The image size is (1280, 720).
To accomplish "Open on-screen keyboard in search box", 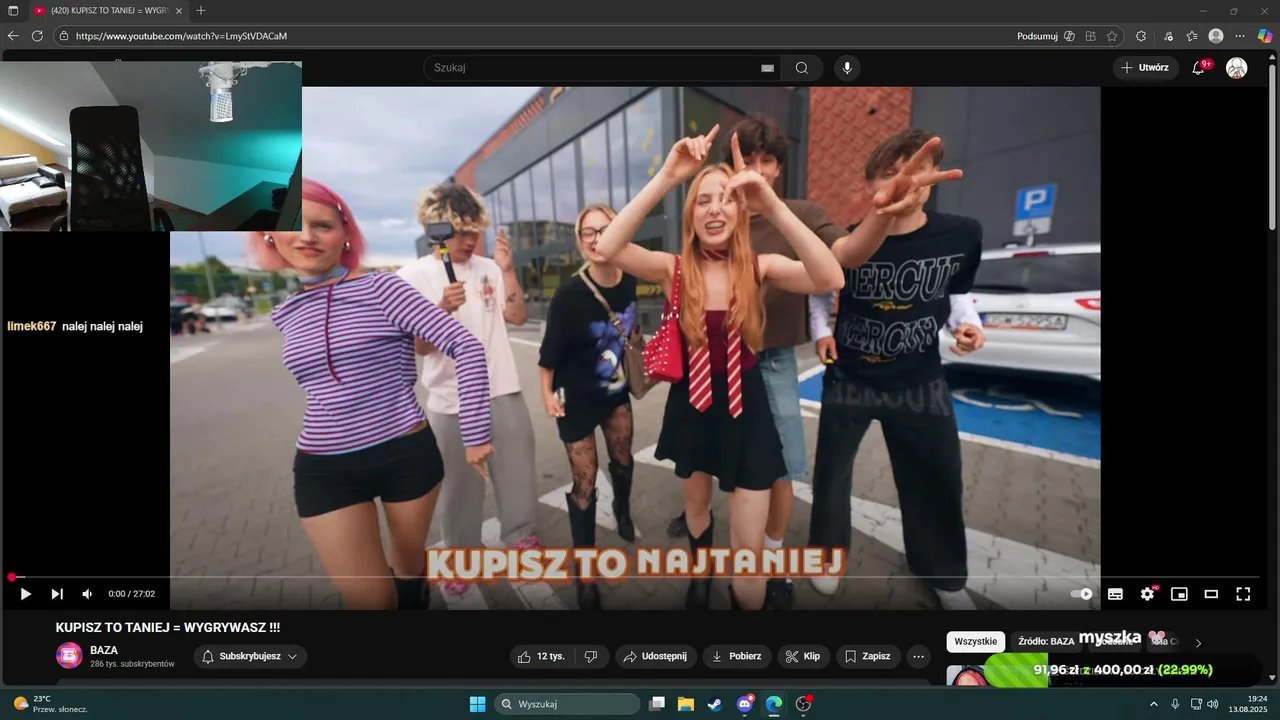I will point(767,68).
